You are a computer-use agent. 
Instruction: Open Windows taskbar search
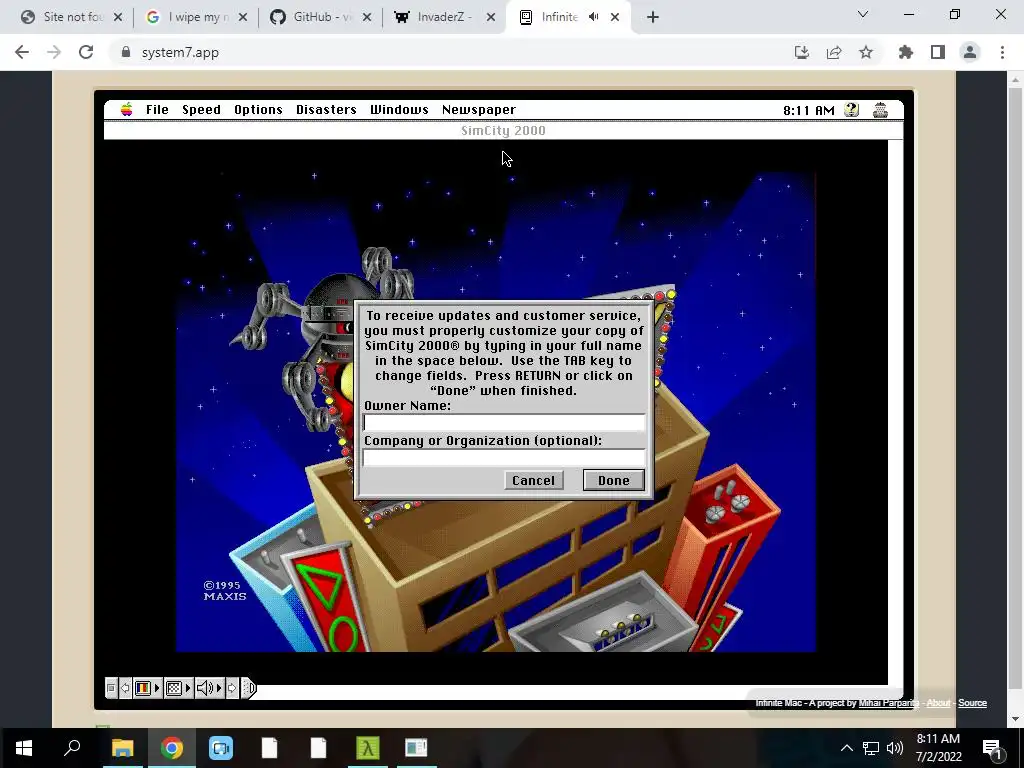[x=72, y=748]
